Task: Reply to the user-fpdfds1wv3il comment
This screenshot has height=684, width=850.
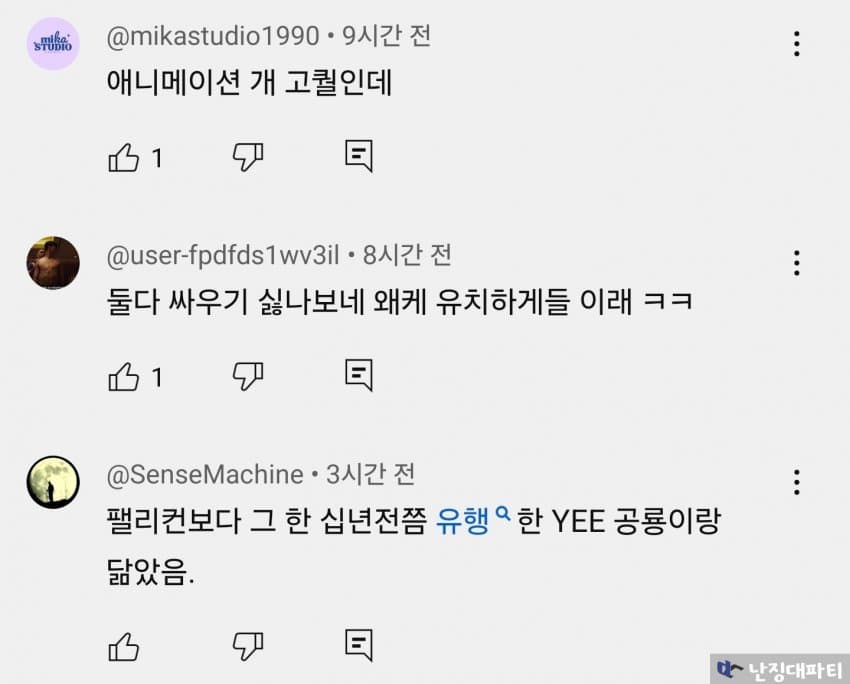Action: point(359,375)
